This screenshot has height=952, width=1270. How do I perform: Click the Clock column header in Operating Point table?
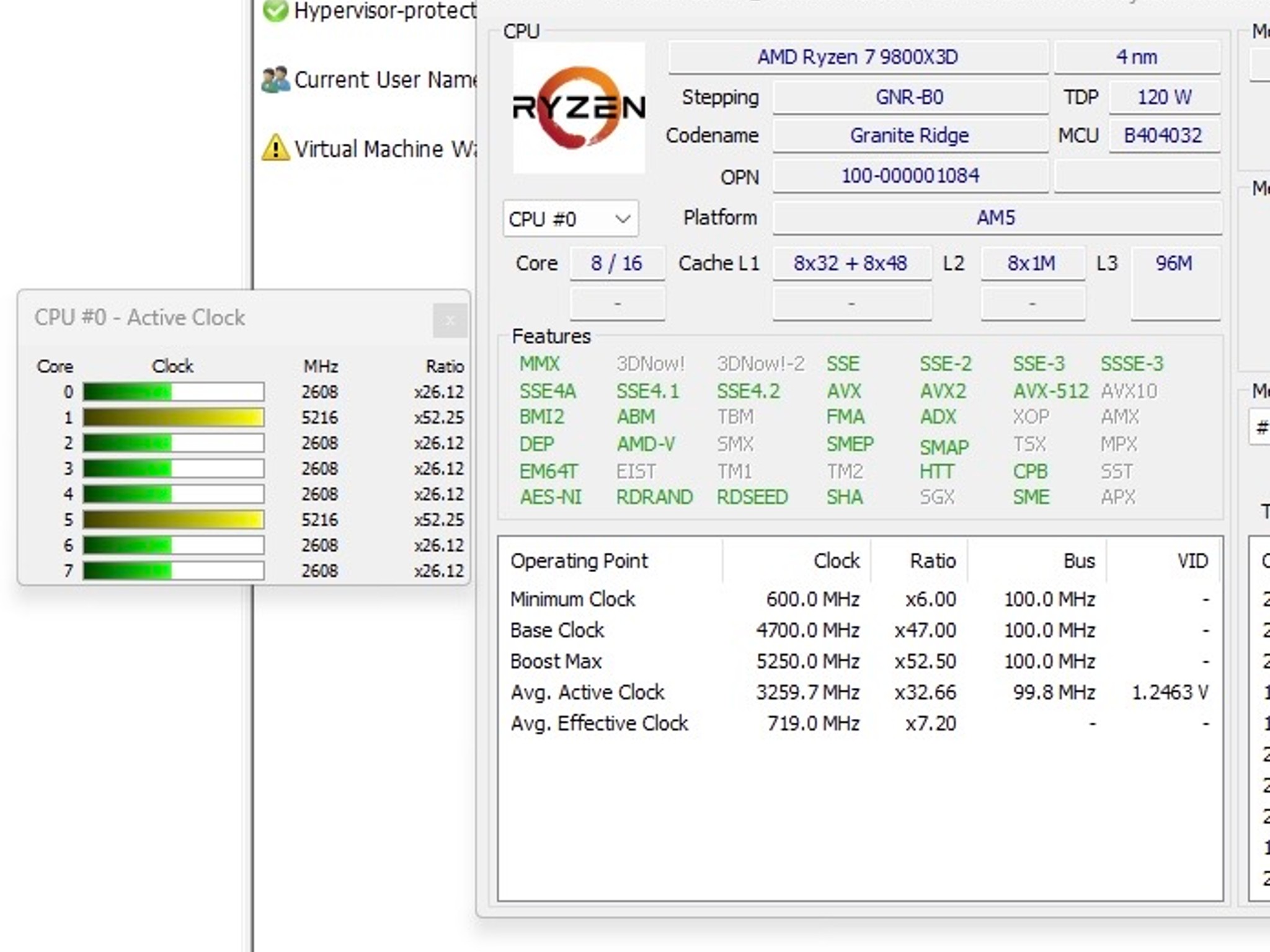(x=796, y=561)
